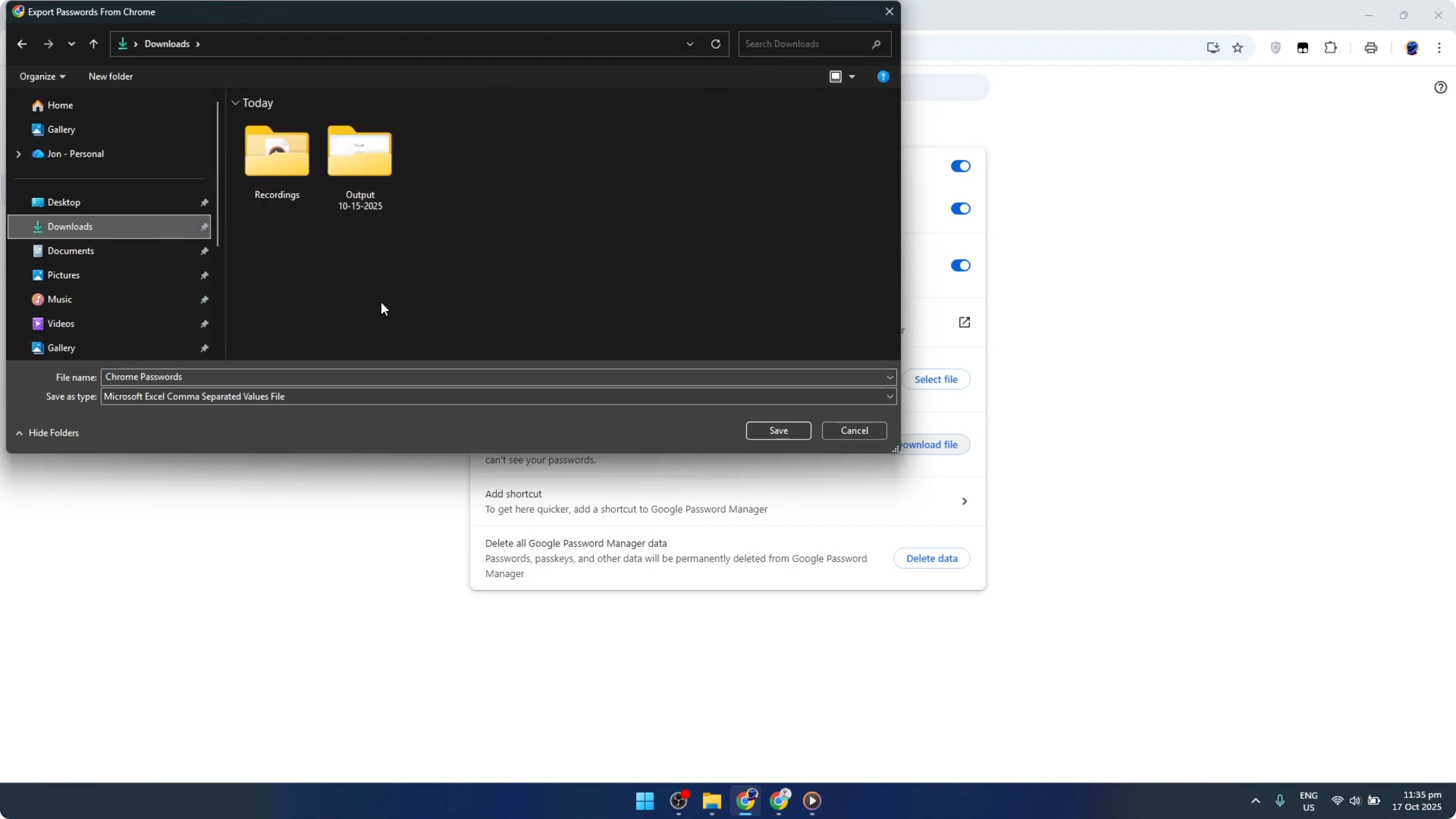Open the Add shortcut row

pos(728,501)
